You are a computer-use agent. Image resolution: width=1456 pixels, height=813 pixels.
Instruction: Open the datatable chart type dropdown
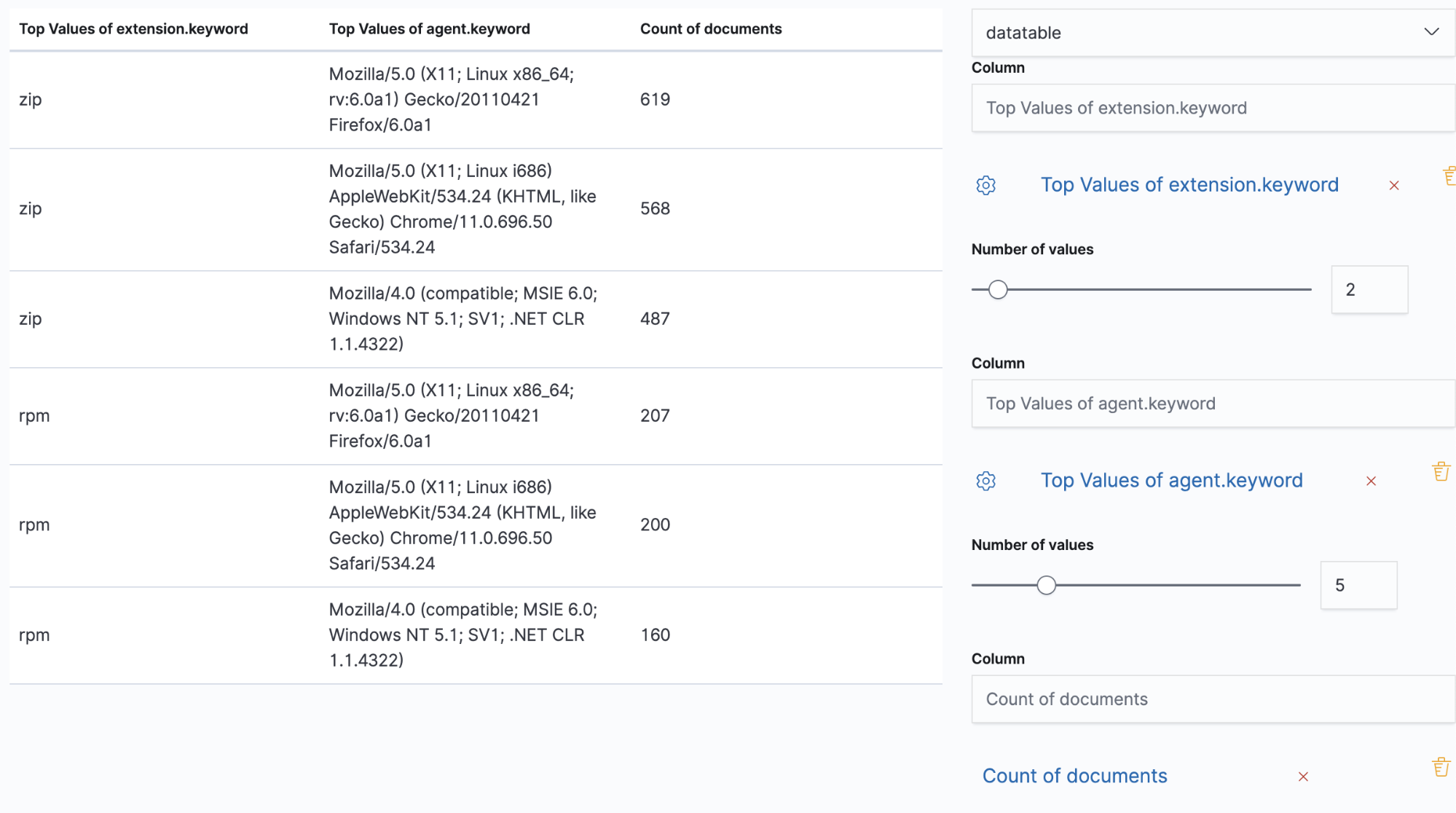pos(1213,33)
